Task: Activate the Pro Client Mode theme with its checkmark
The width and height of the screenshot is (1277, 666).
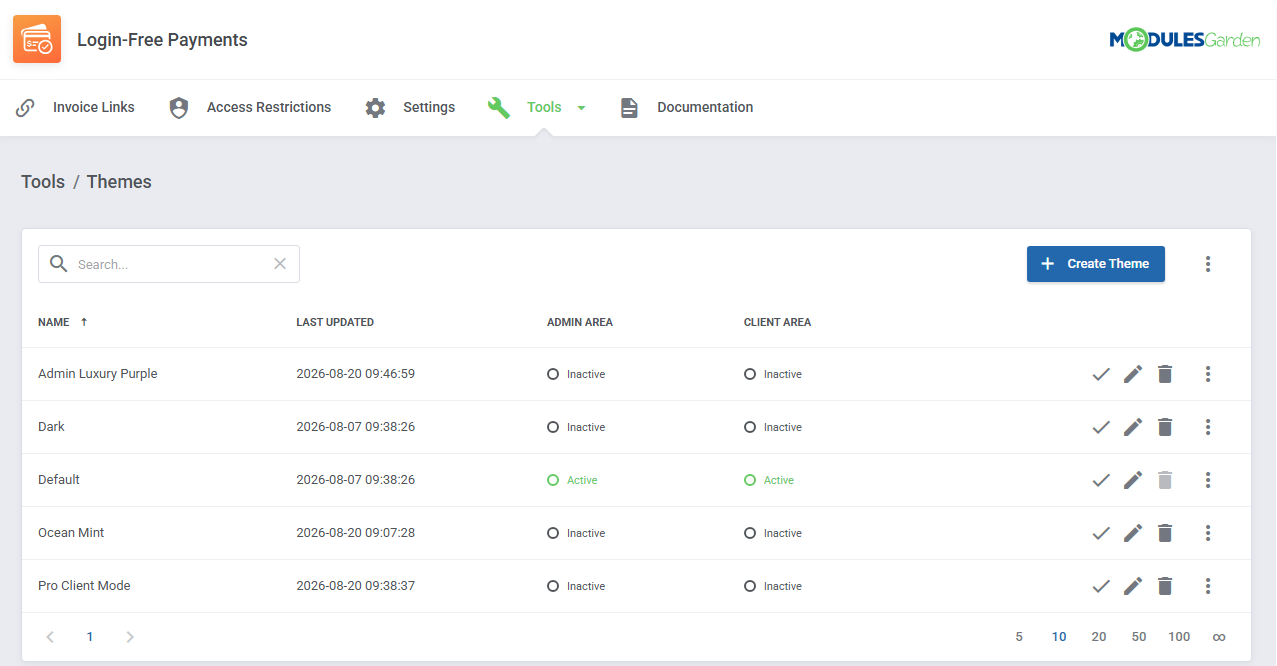Action: point(1101,586)
